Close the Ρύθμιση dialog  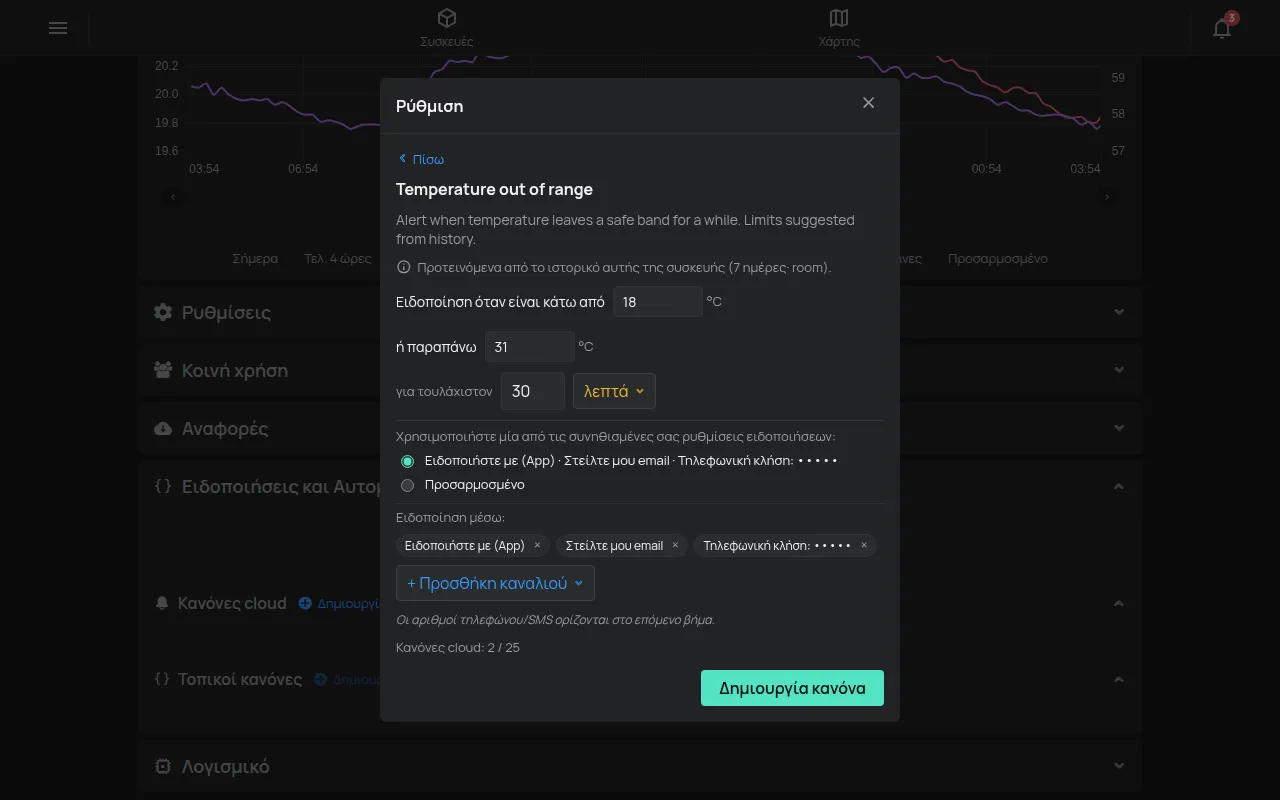[x=868, y=103]
